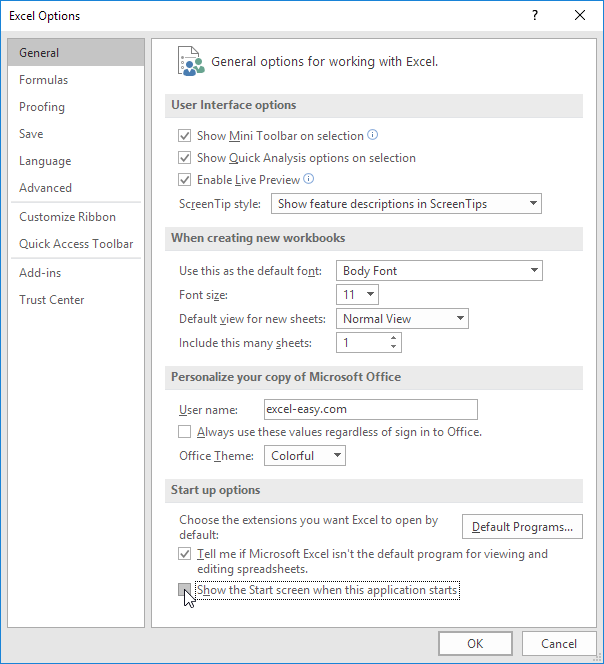Switch to the Advanced category

pos(76,188)
